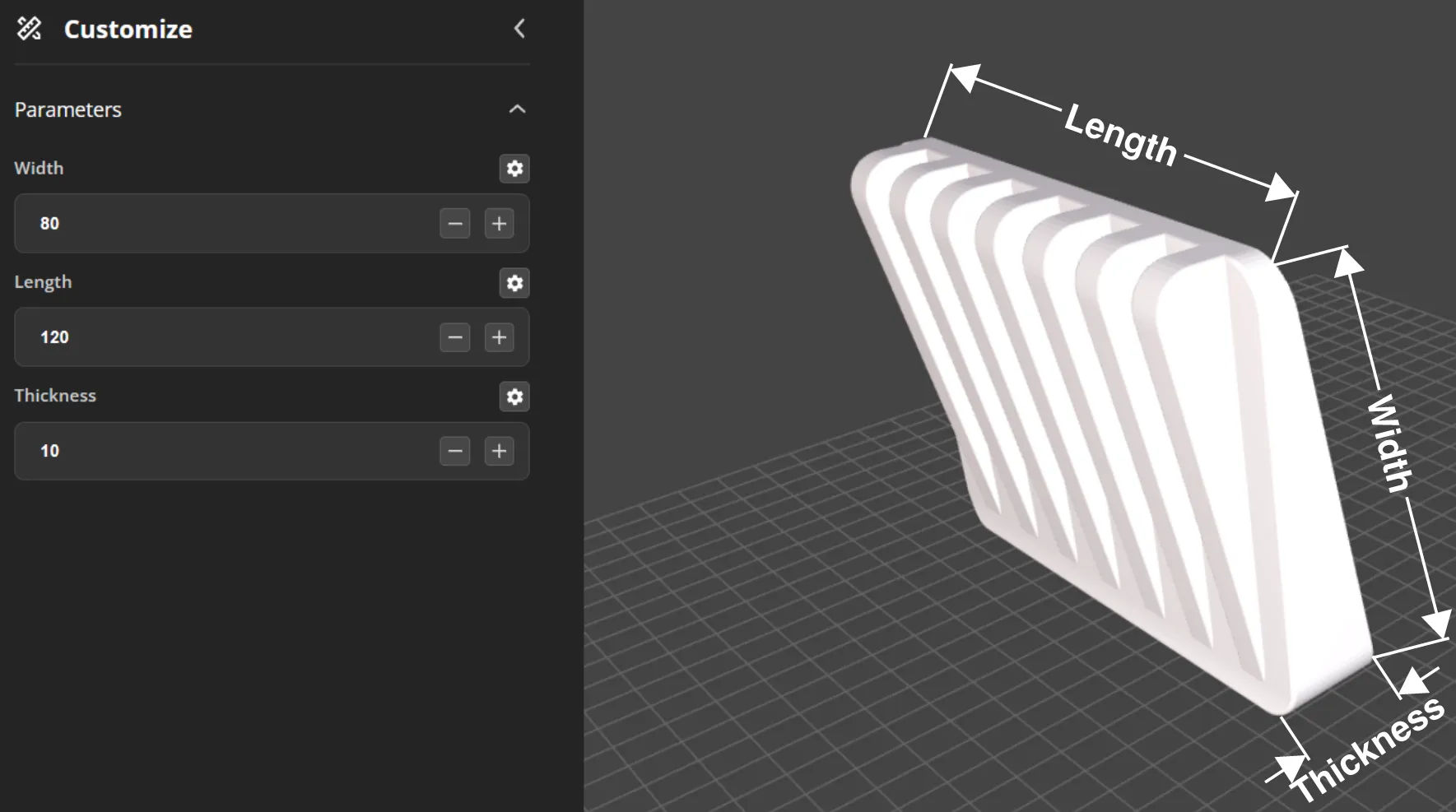Decrease the Length value with minus button

455,337
